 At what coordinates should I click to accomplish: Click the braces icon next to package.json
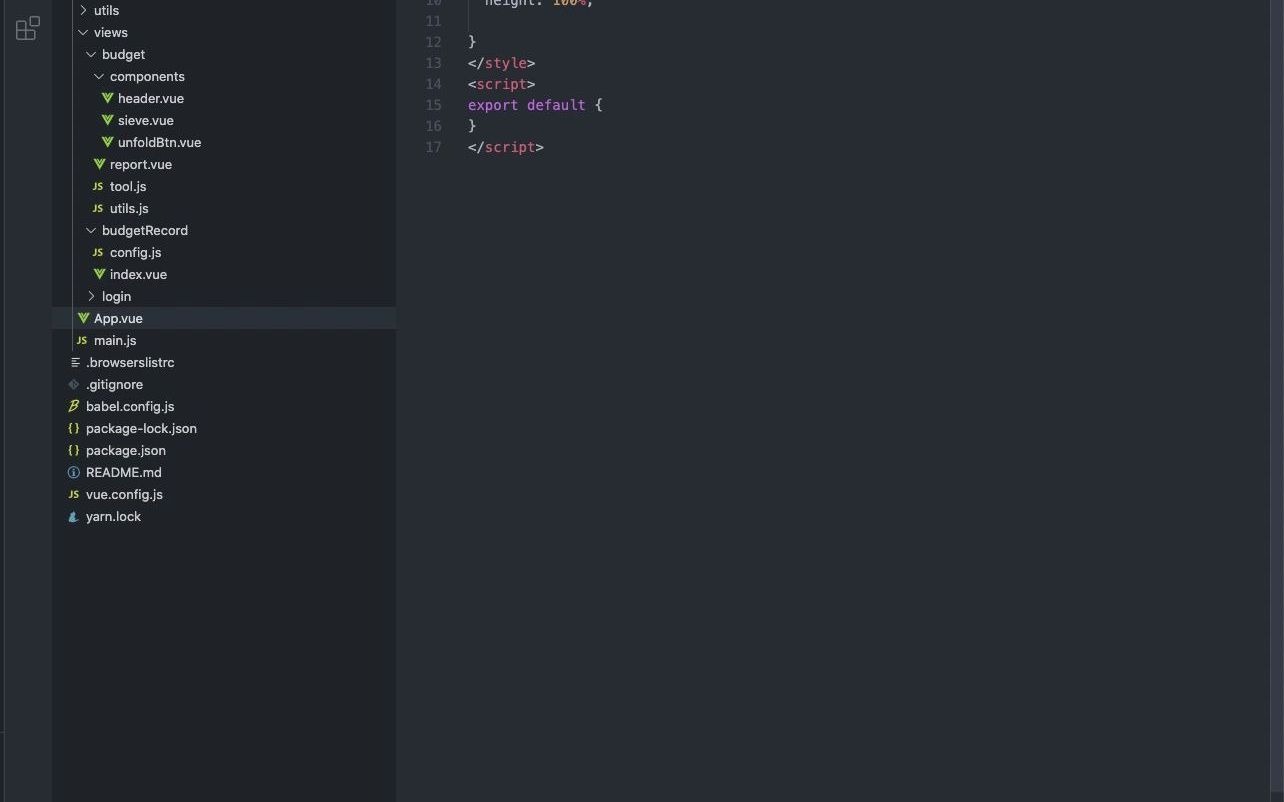click(x=73, y=450)
